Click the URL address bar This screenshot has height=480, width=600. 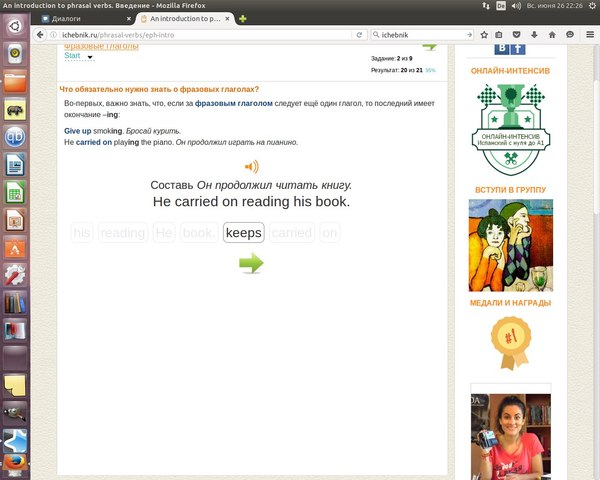(200, 35)
